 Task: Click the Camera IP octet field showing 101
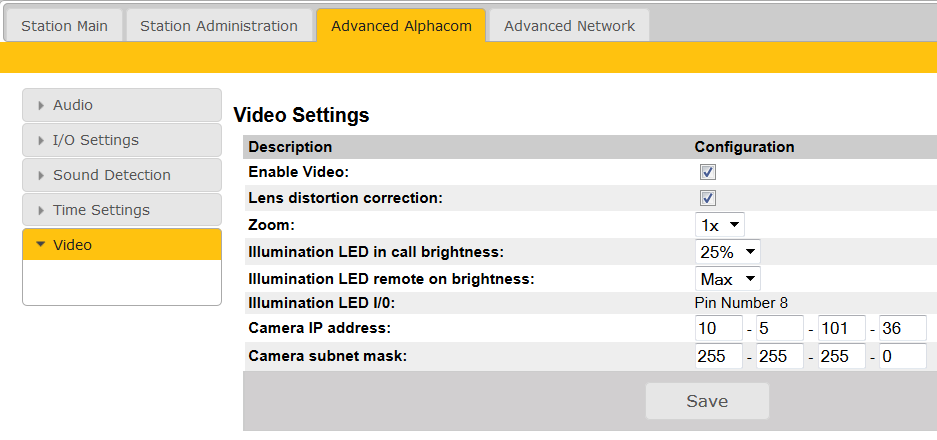click(841, 328)
